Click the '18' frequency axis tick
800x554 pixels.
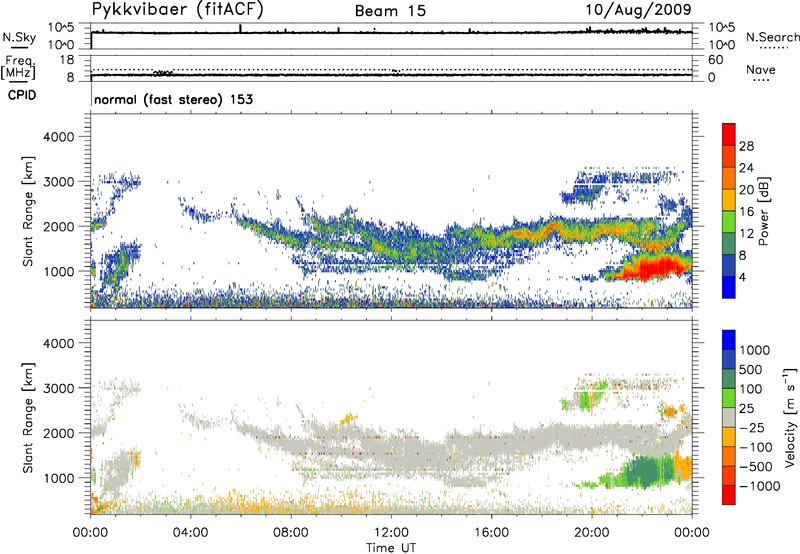click(67, 60)
